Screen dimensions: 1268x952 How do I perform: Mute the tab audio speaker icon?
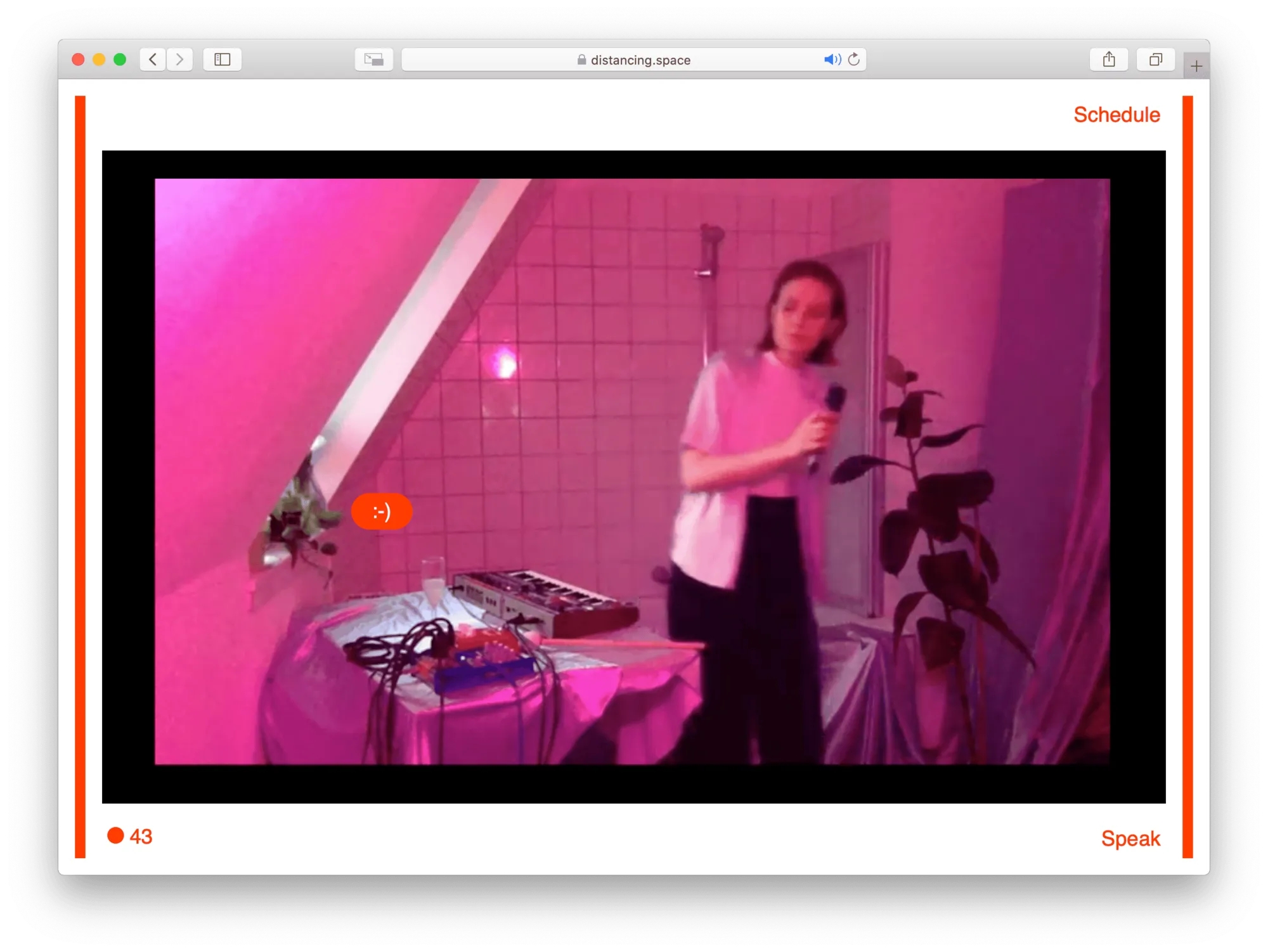point(832,60)
